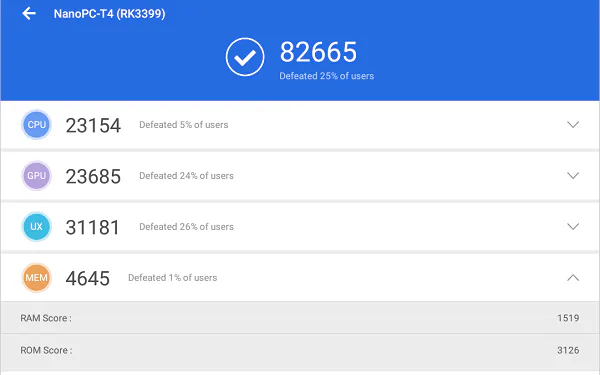Click 'Defeated 1% of users' text

173,278
